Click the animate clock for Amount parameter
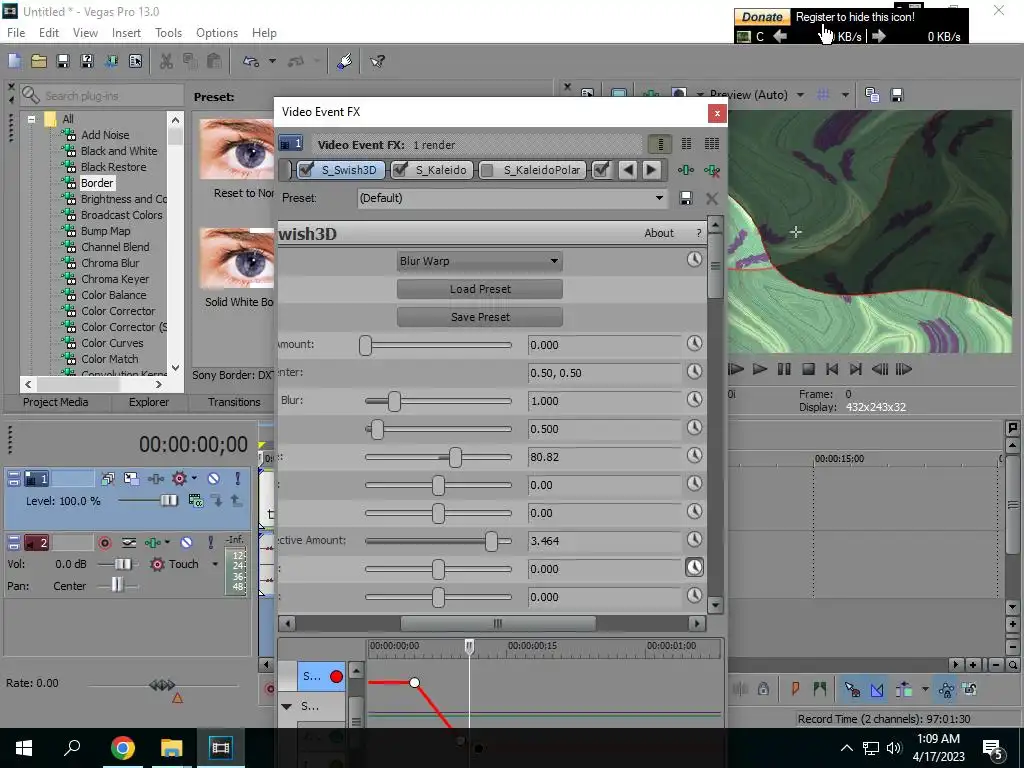 pyautogui.click(x=694, y=343)
